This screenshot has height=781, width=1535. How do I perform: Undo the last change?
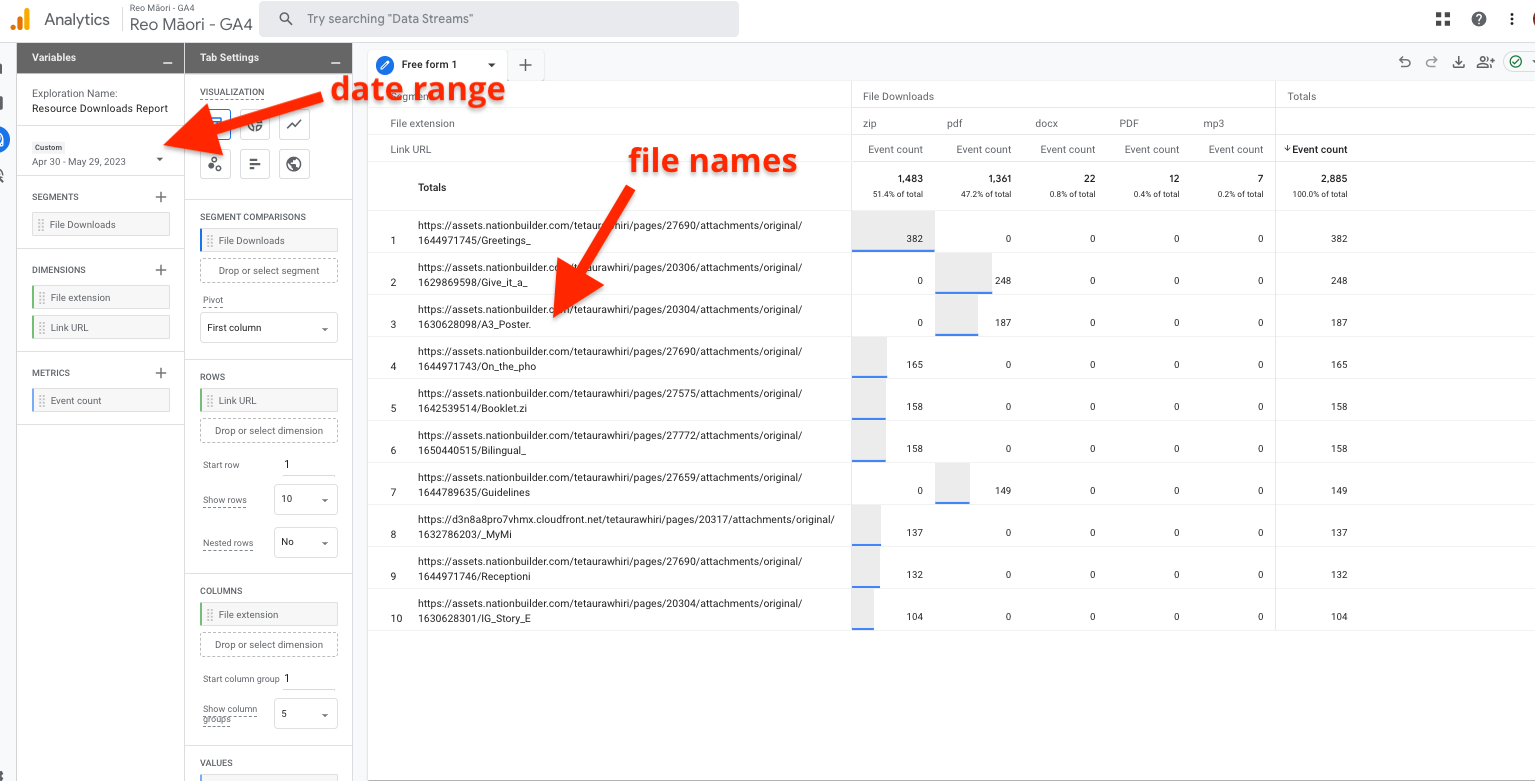point(1405,62)
